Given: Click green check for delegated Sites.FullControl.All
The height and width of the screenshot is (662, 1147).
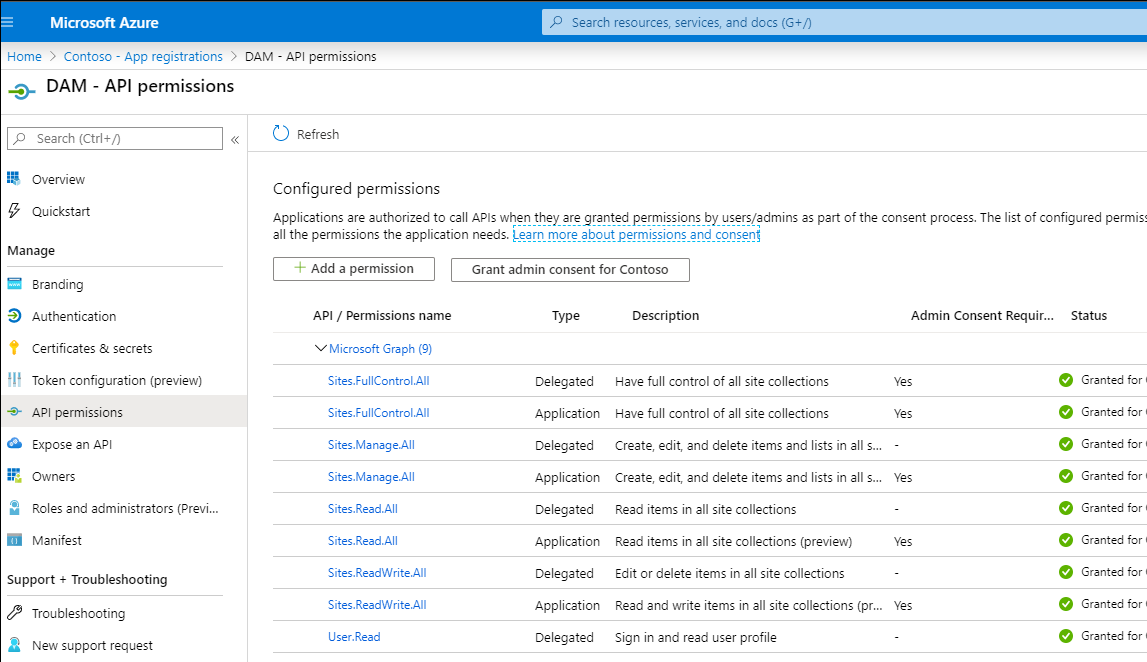Looking at the screenshot, I should pyautogui.click(x=1066, y=380).
